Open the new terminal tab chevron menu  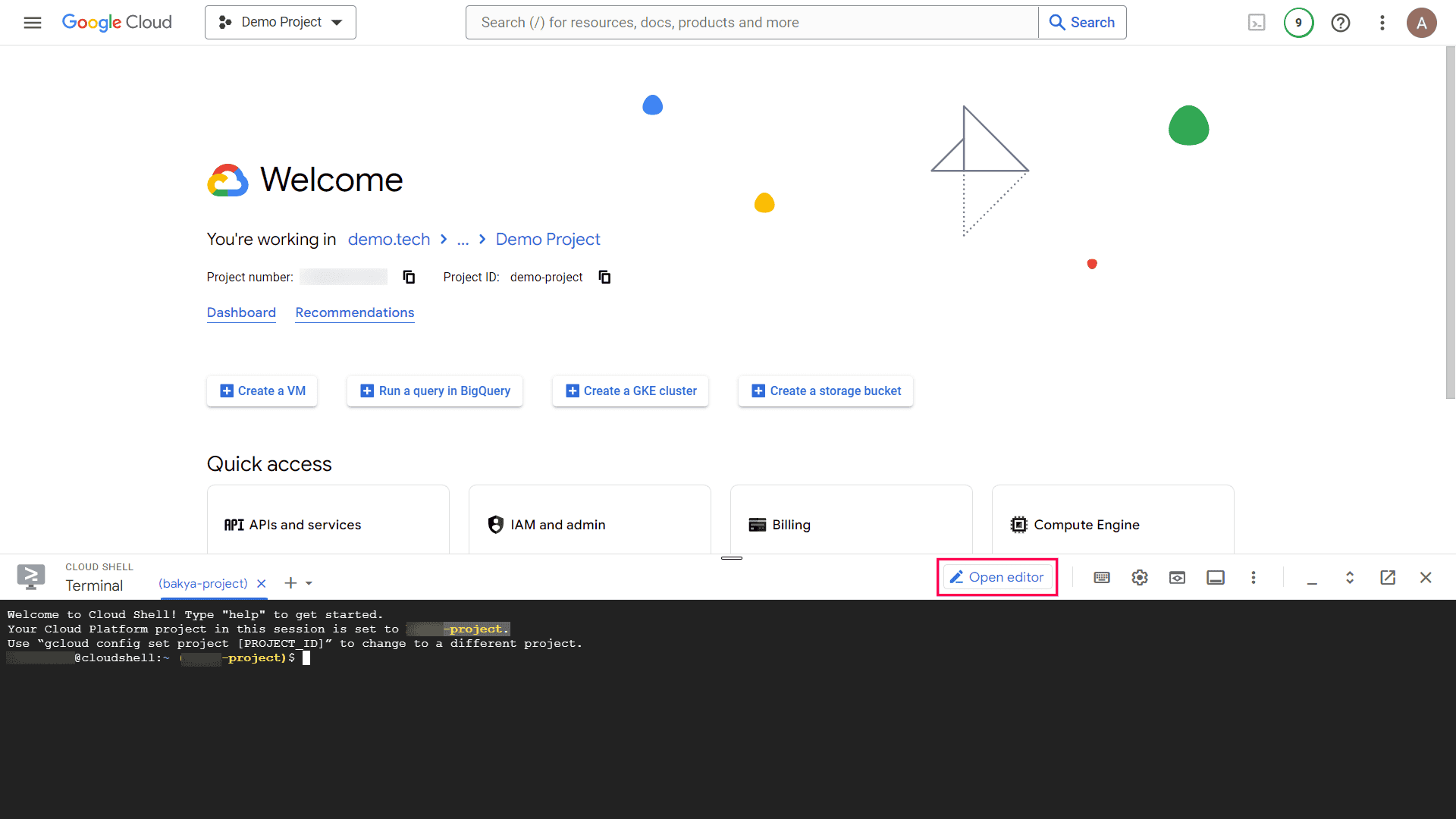click(x=311, y=583)
